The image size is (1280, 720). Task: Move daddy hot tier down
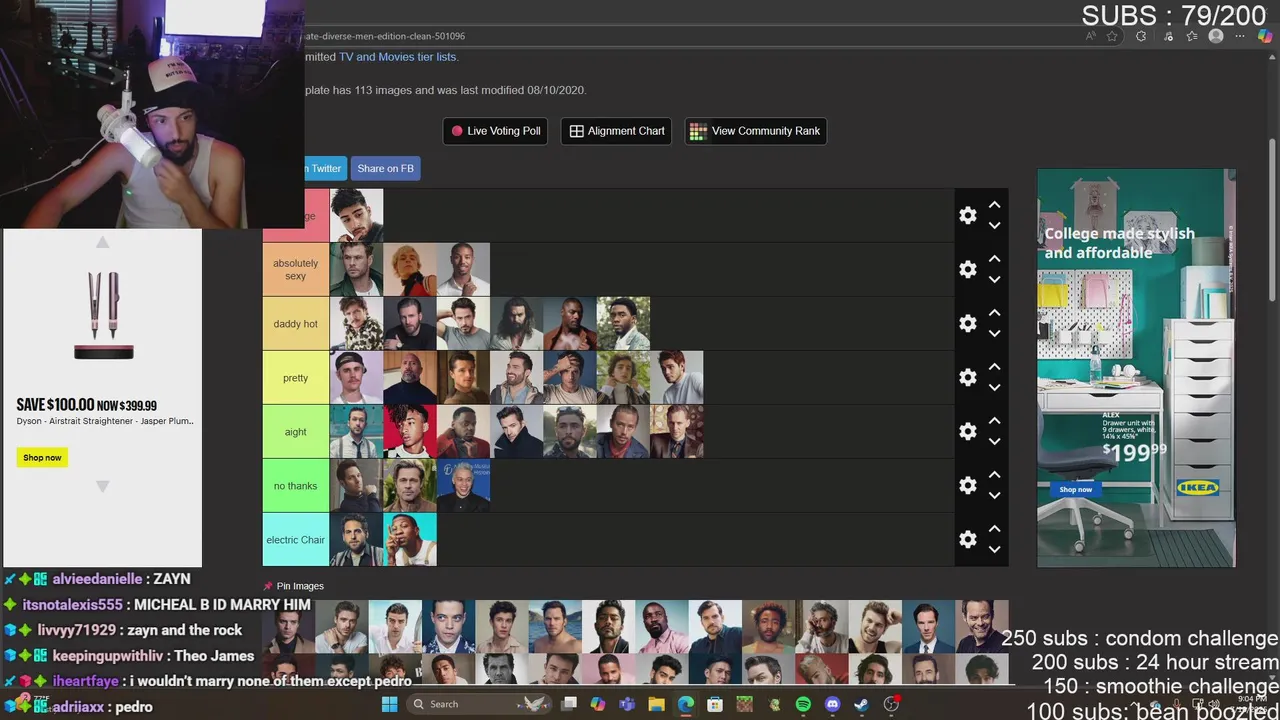click(994, 334)
